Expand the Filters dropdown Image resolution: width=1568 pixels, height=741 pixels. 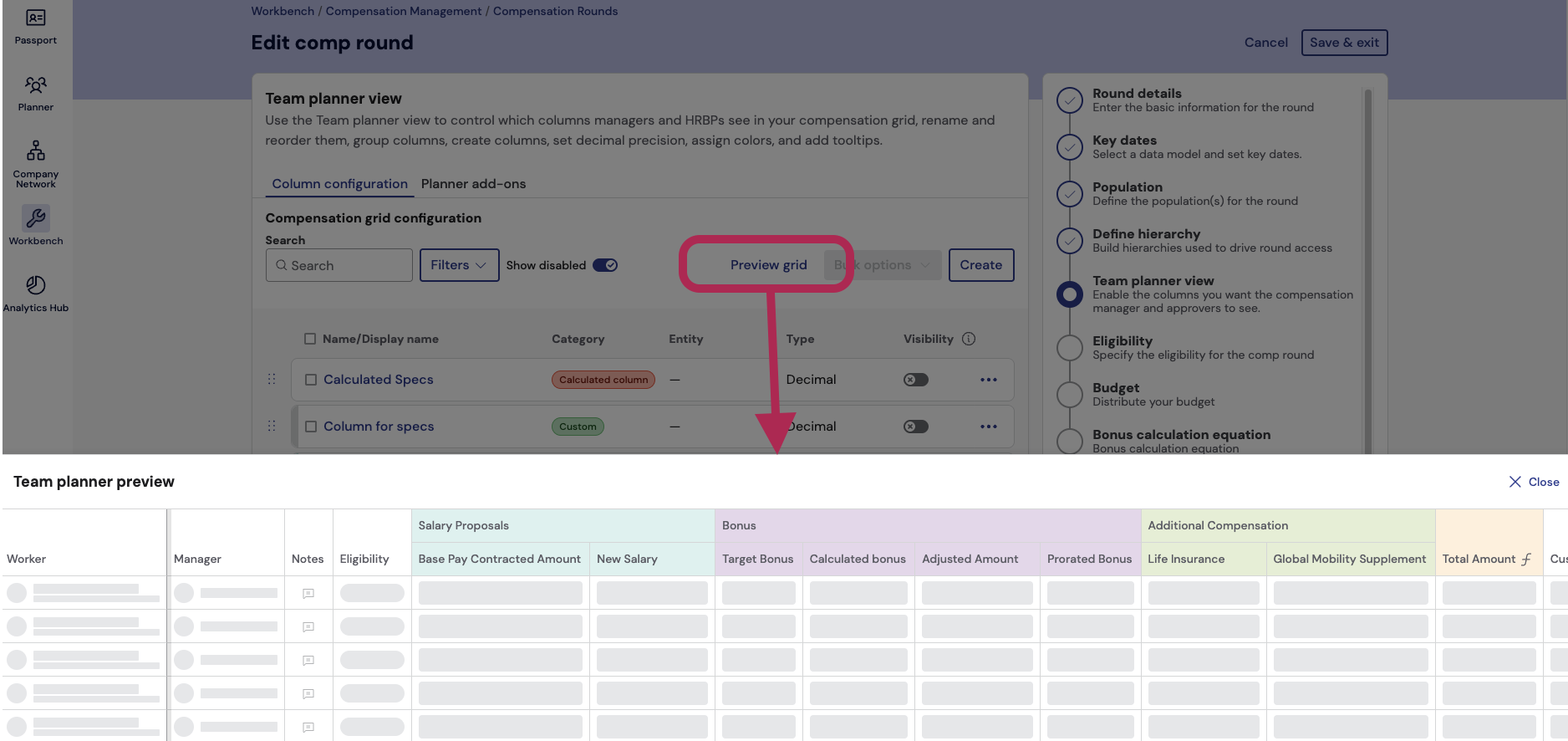458,265
